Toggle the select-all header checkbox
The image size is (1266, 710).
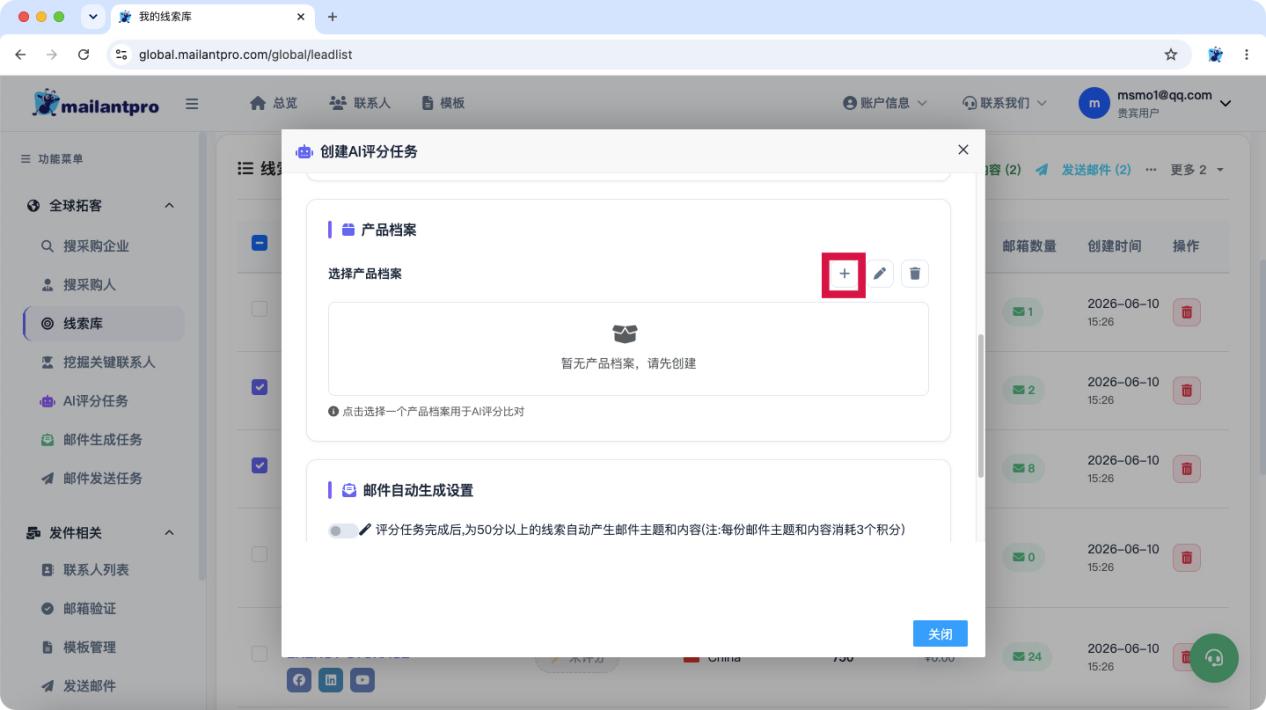click(259, 243)
